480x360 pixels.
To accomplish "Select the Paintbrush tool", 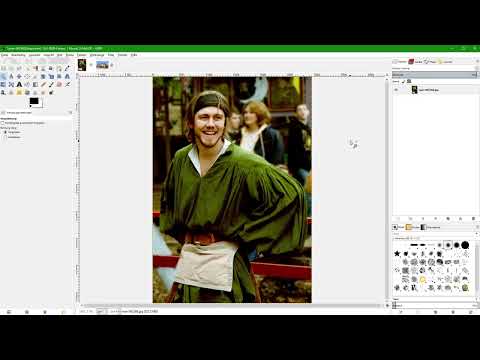I will 51,84.
